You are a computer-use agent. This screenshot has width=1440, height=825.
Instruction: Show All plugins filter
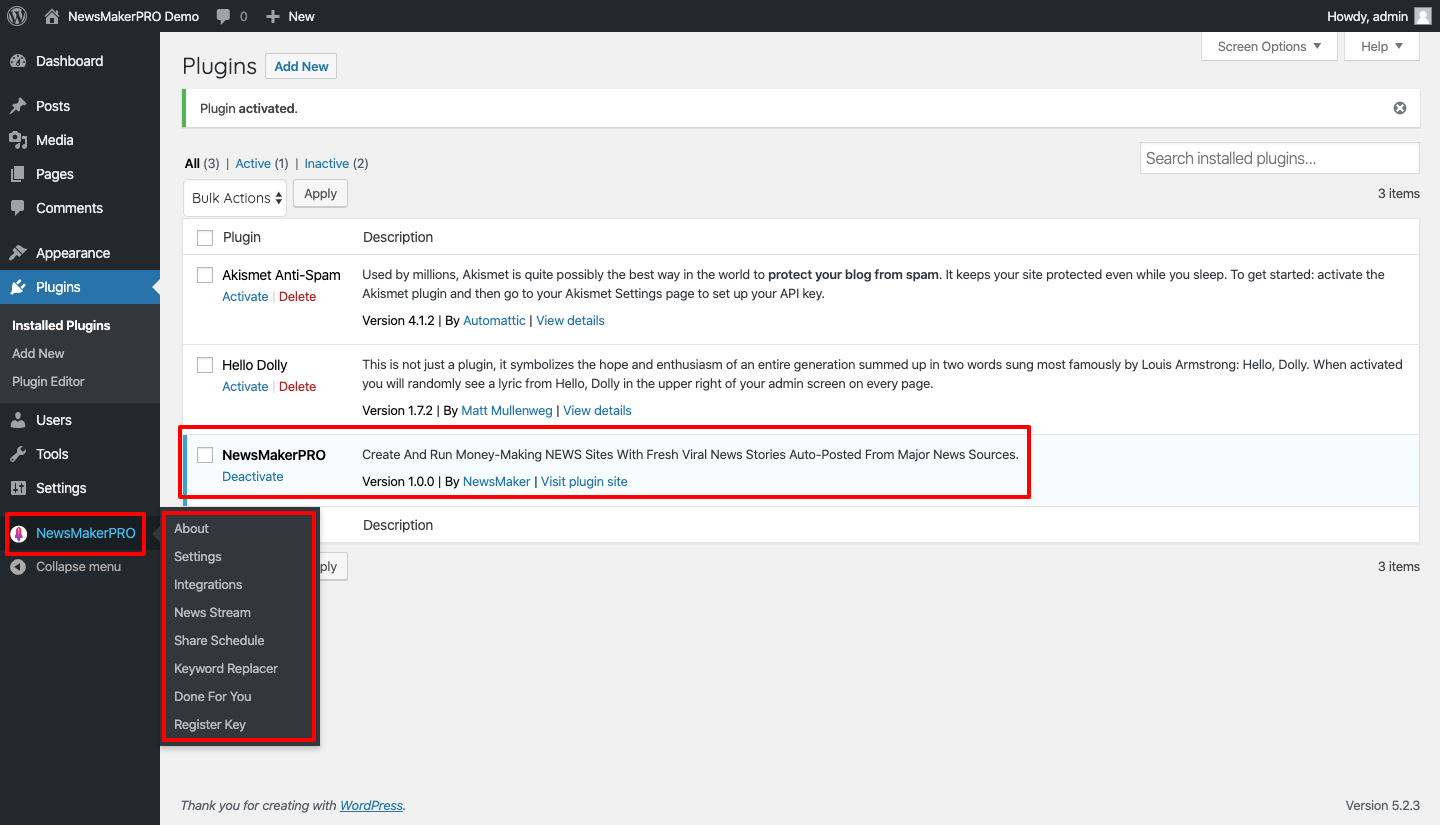coord(192,164)
